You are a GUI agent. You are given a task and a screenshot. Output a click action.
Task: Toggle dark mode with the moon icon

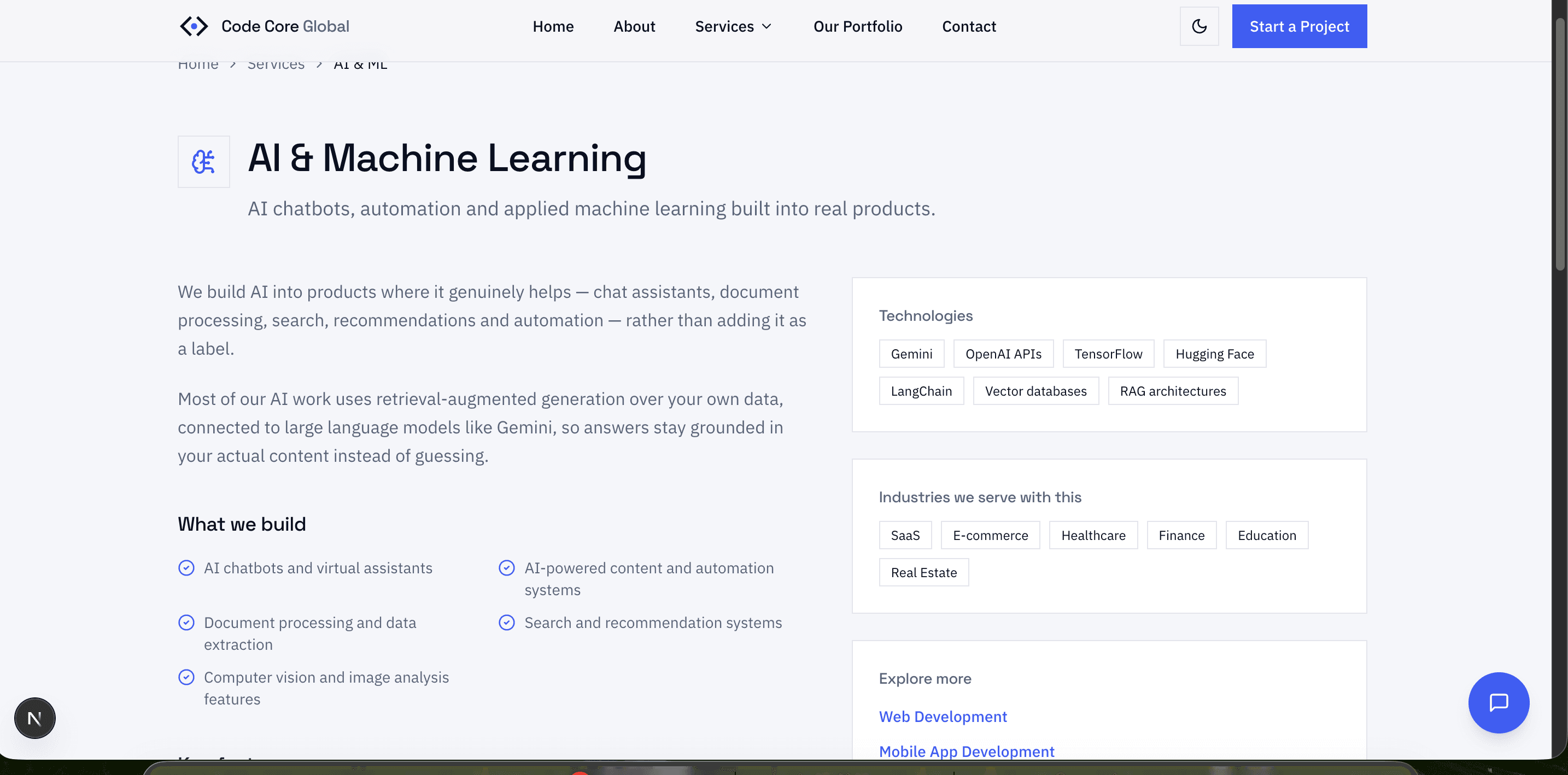pyautogui.click(x=1199, y=26)
